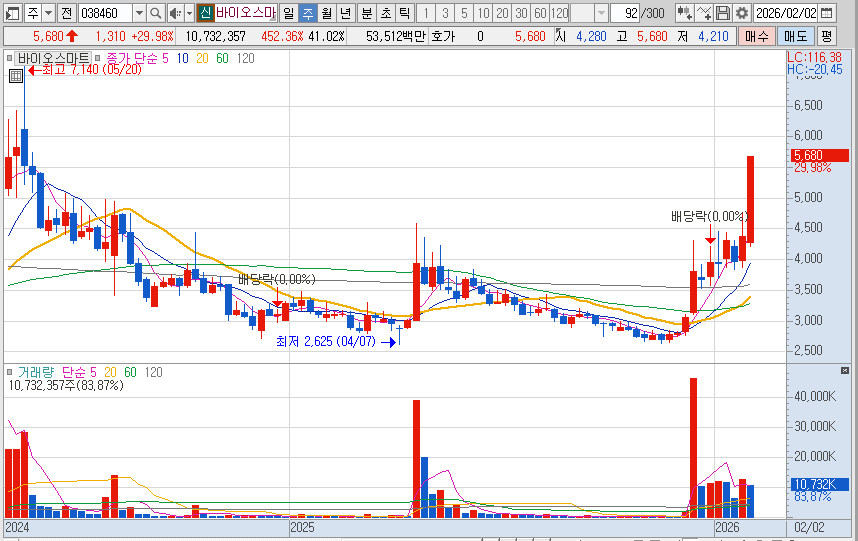This screenshot has width=858, height=541.
Task: Click the LC:116.38 label
Action: 814,57
